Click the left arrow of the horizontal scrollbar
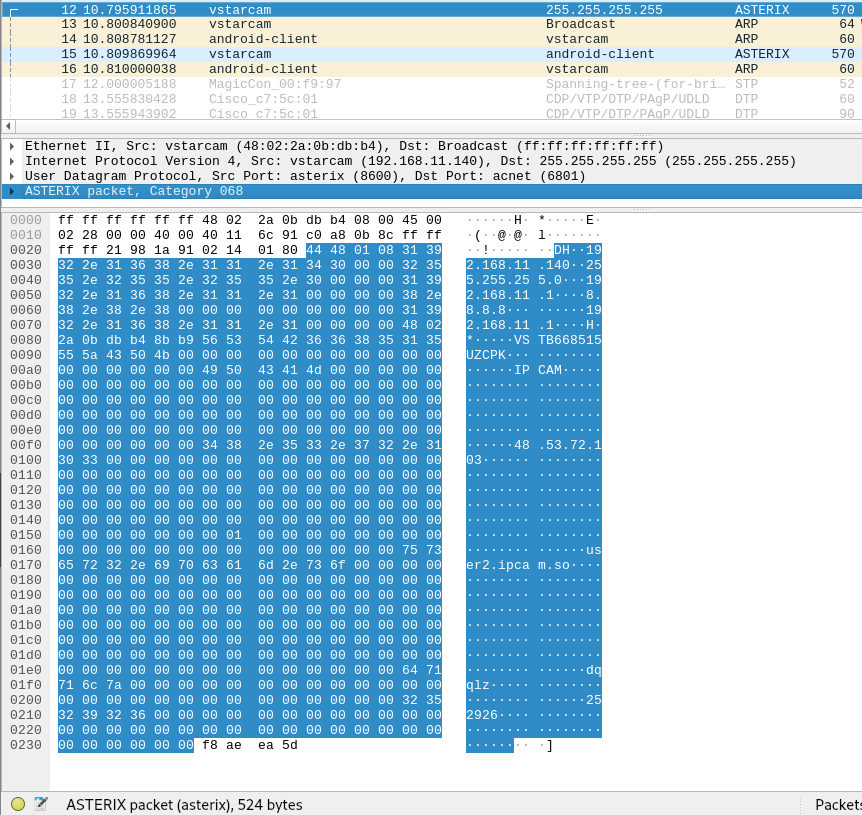 point(8,126)
